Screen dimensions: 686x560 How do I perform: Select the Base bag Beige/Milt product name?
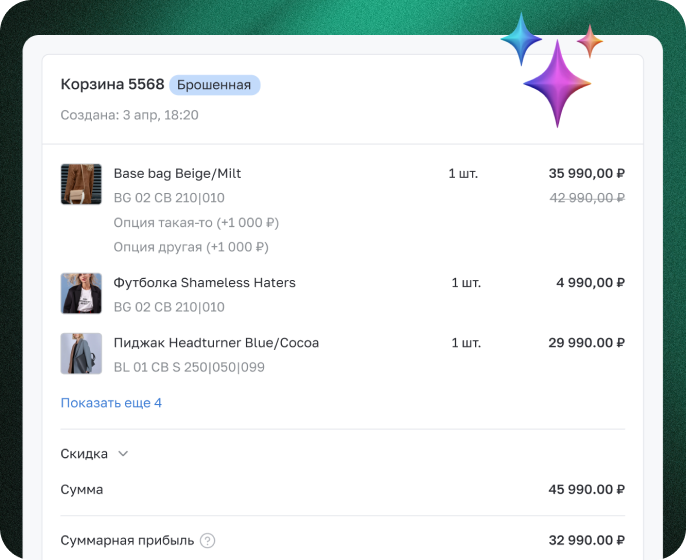177,173
